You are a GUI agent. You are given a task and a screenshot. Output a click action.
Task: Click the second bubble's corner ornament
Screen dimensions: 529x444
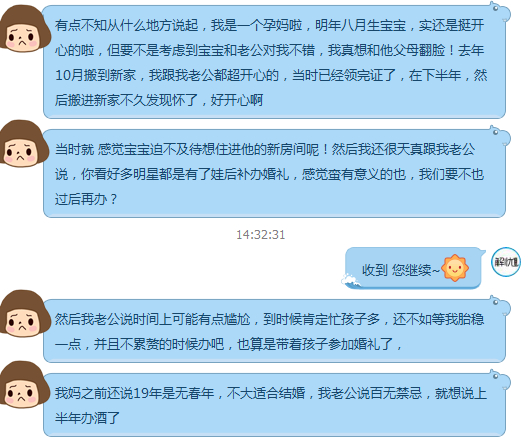pos(500,135)
